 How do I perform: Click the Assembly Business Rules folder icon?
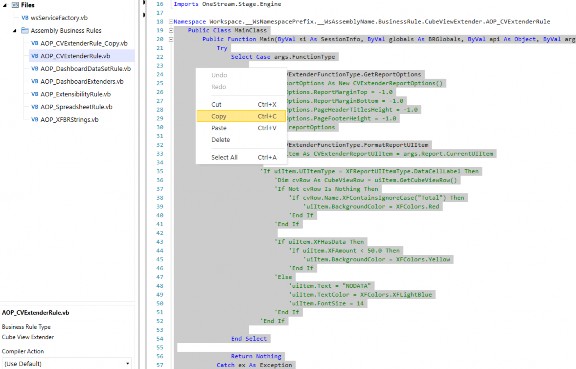click(25, 31)
